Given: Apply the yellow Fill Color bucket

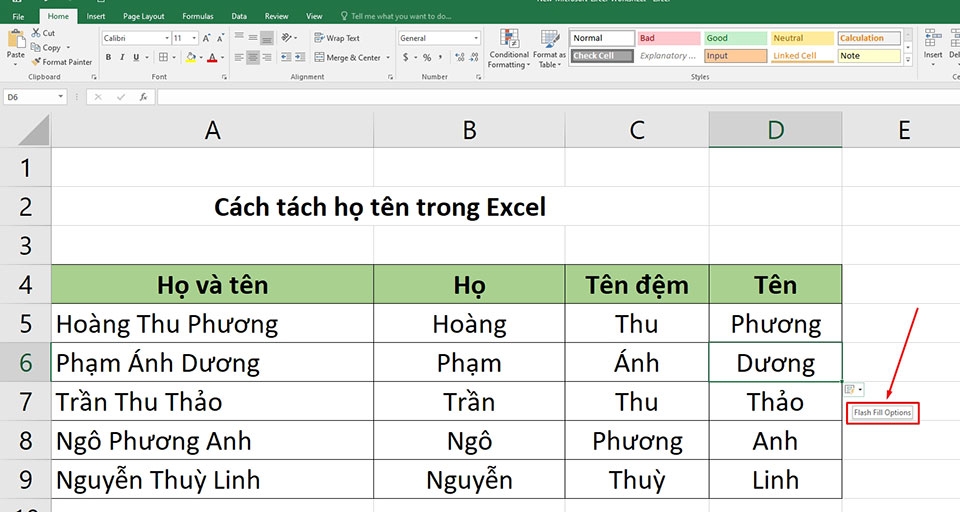Looking at the screenshot, I should pyautogui.click(x=191, y=57).
